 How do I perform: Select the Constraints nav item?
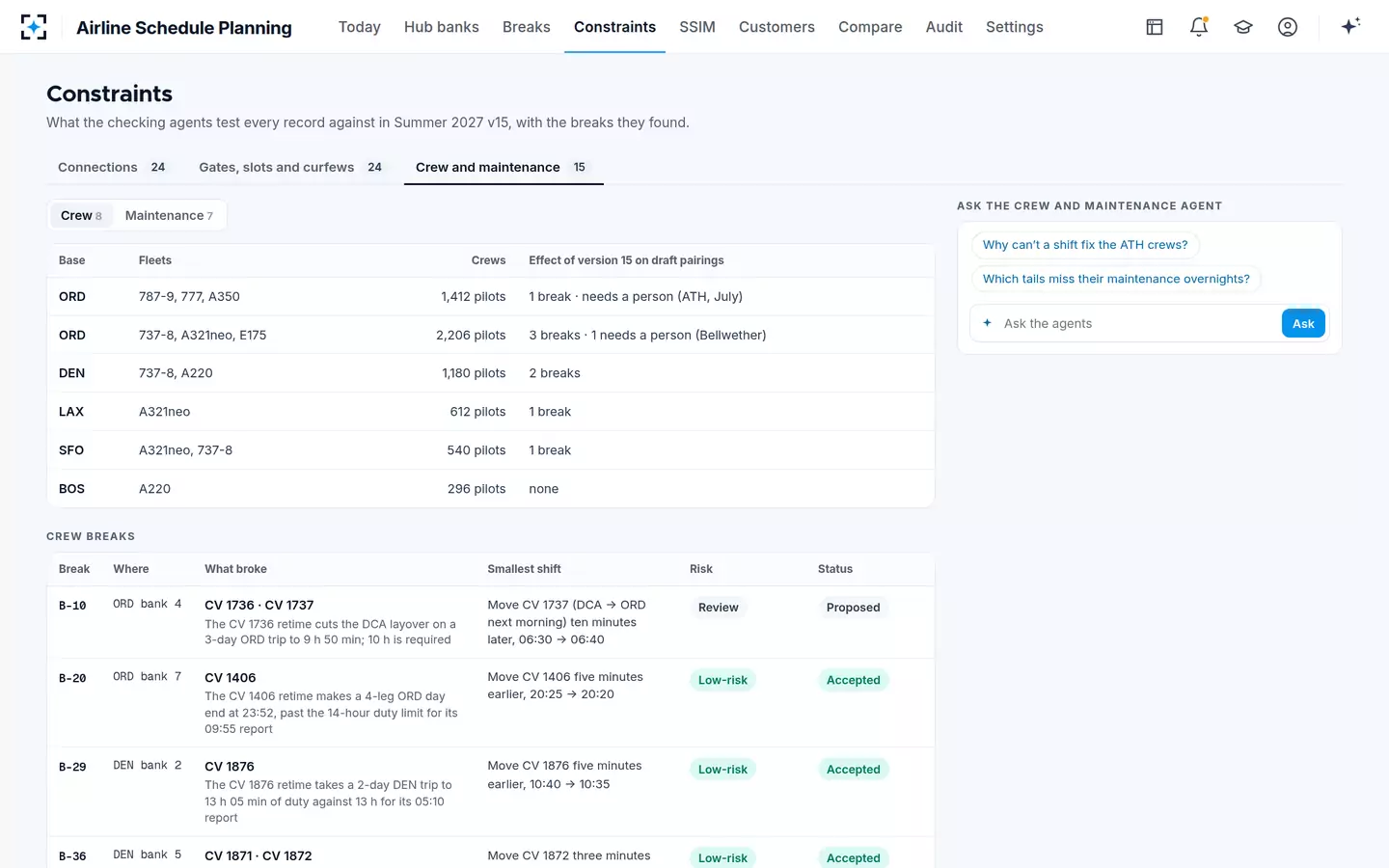click(x=614, y=27)
